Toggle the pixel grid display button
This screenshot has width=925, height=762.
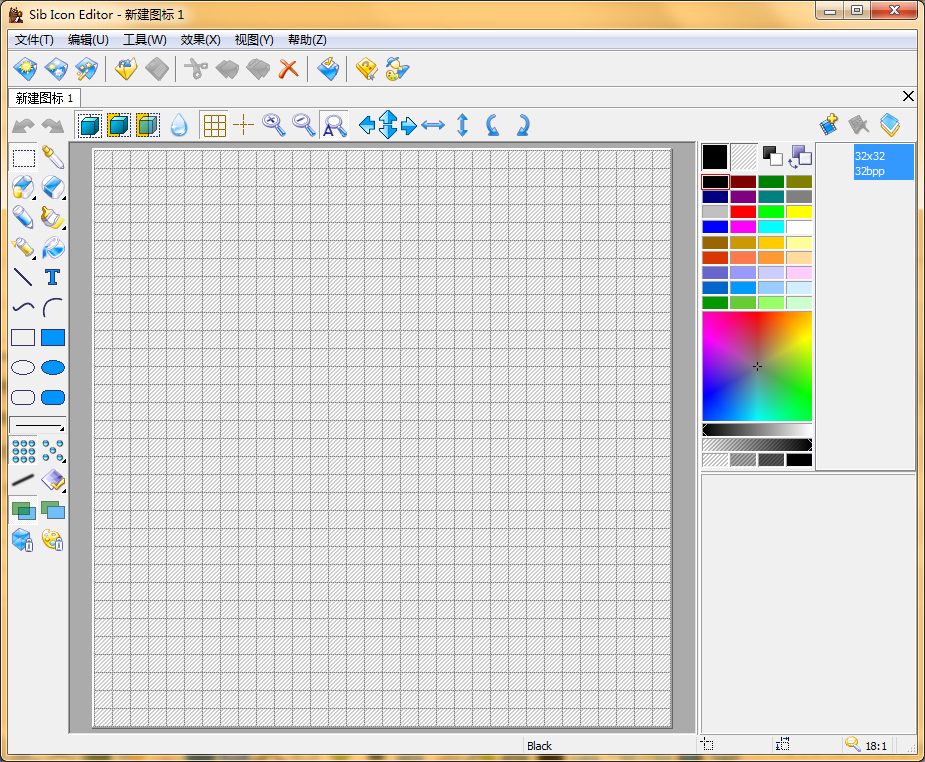coord(213,125)
